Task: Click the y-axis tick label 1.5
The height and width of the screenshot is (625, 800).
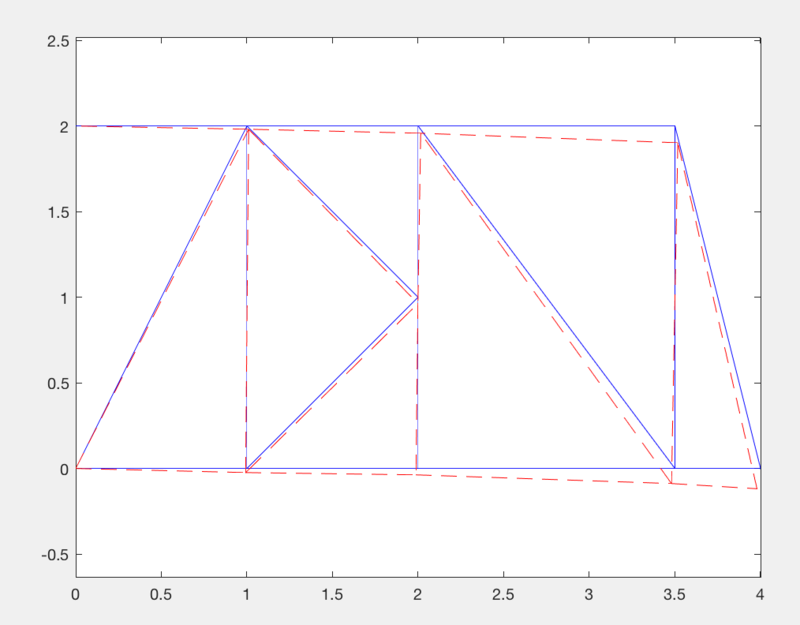Action: [x=58, y=212]
